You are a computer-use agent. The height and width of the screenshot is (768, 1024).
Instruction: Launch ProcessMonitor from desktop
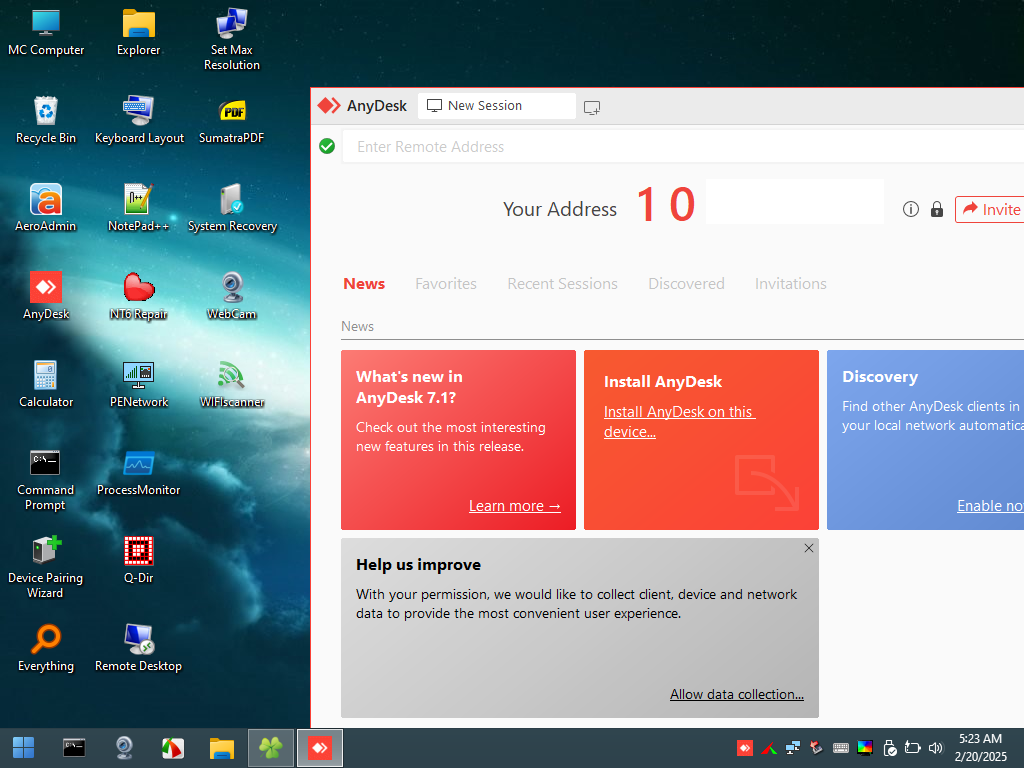138,472
